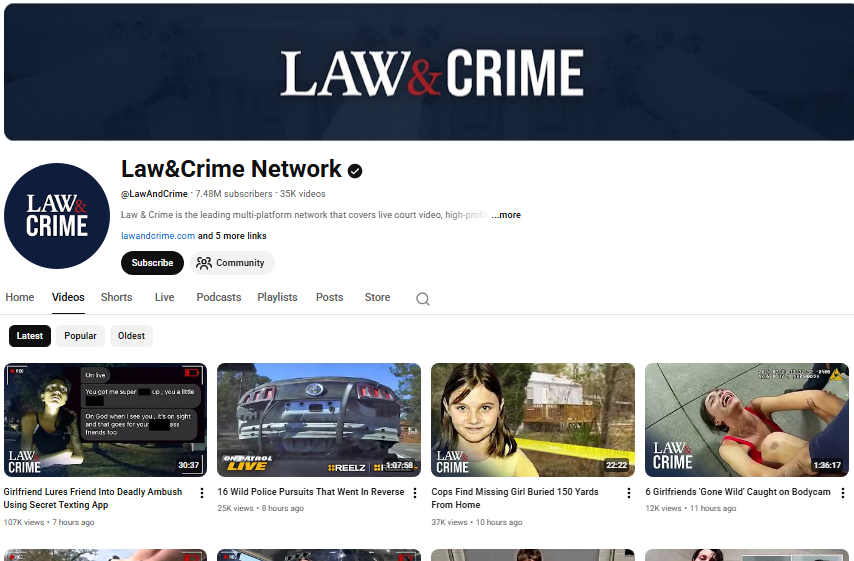854x561 pixels.
Task: Open the Cops Find Missing Girl thumbnail
Action: [533, 420]
